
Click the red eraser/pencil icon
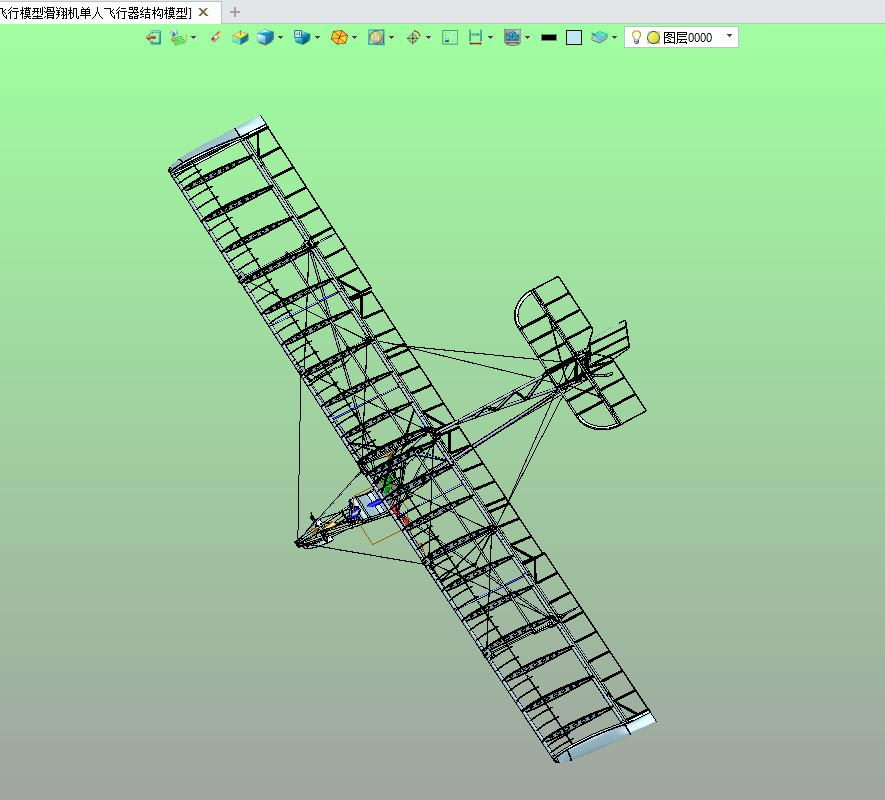(x=216, y=37)
